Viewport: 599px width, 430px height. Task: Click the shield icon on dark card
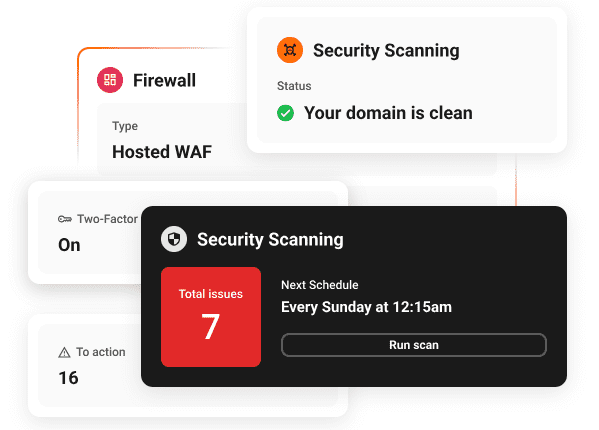[x=174, y=239]
